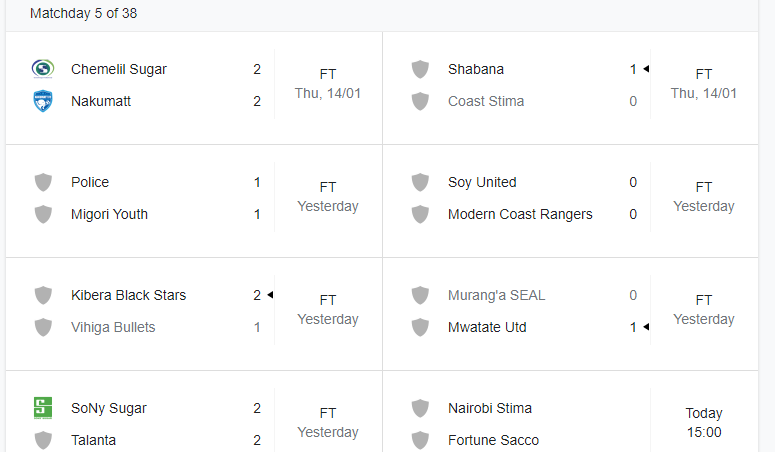Open the Modern Coast Rangers team link
This screenshot has height=452, width=775.
[x=520, y=214]
